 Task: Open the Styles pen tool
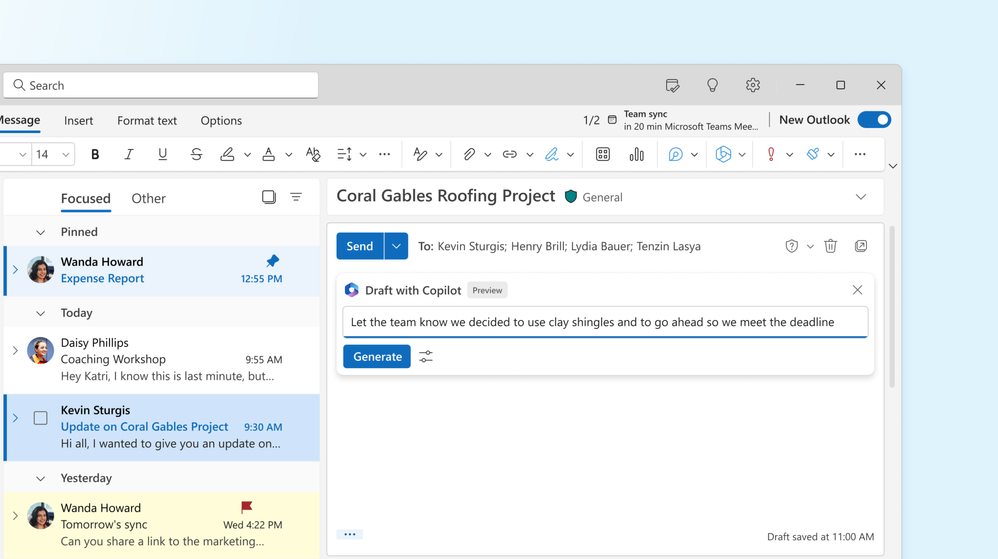point(419,154)
